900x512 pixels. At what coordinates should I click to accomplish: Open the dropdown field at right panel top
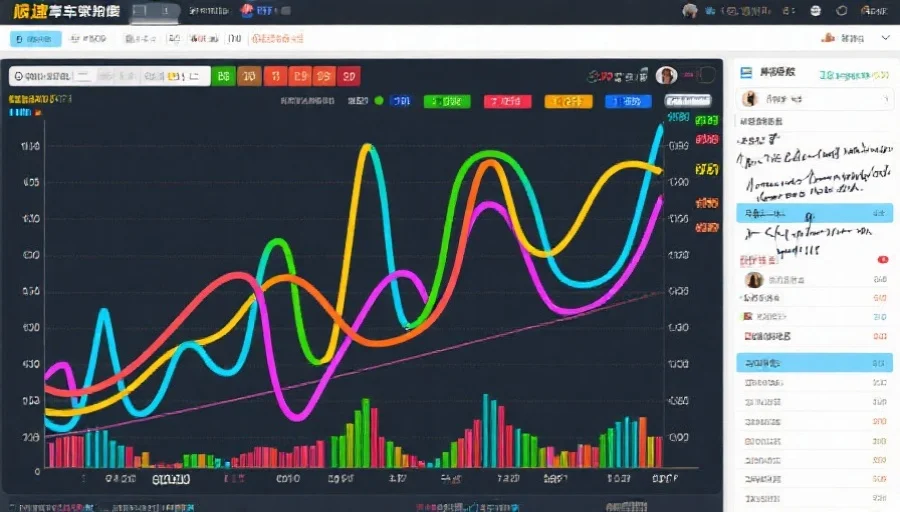point(815,99)
